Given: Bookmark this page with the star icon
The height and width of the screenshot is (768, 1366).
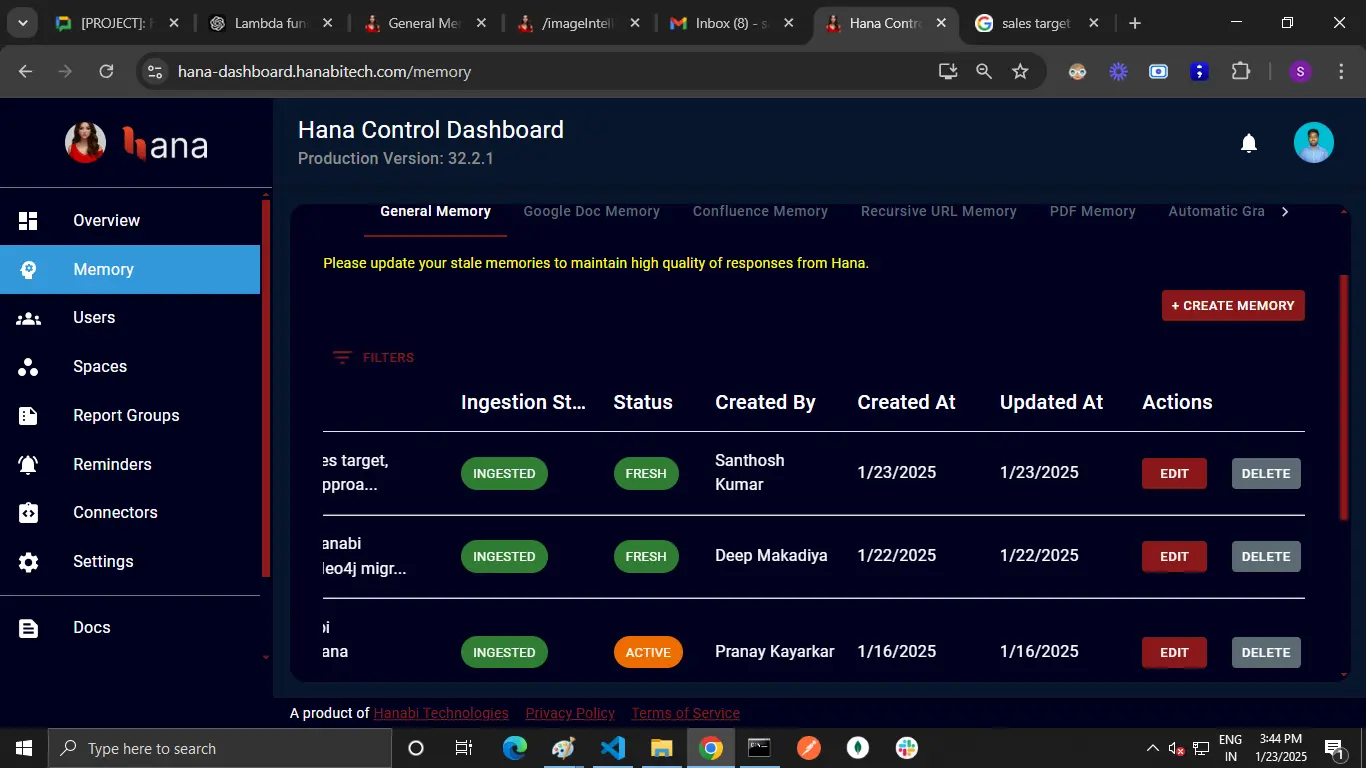Looking at the screenshot, I should pyautogui.click(x=1020, y=71).
